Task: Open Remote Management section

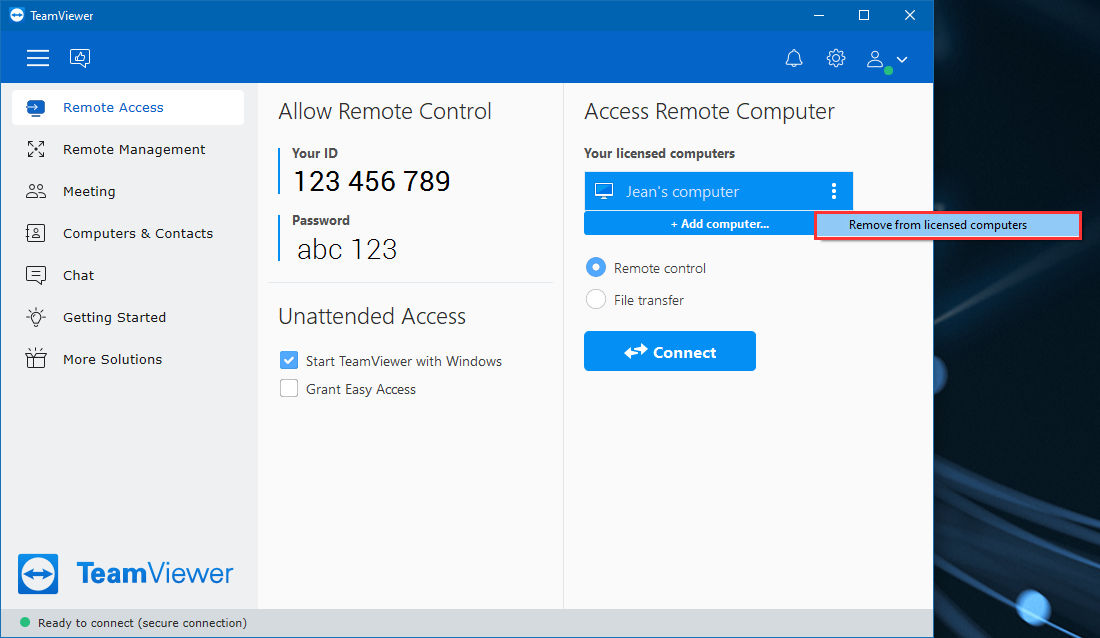Action: (x=134, y=149)
